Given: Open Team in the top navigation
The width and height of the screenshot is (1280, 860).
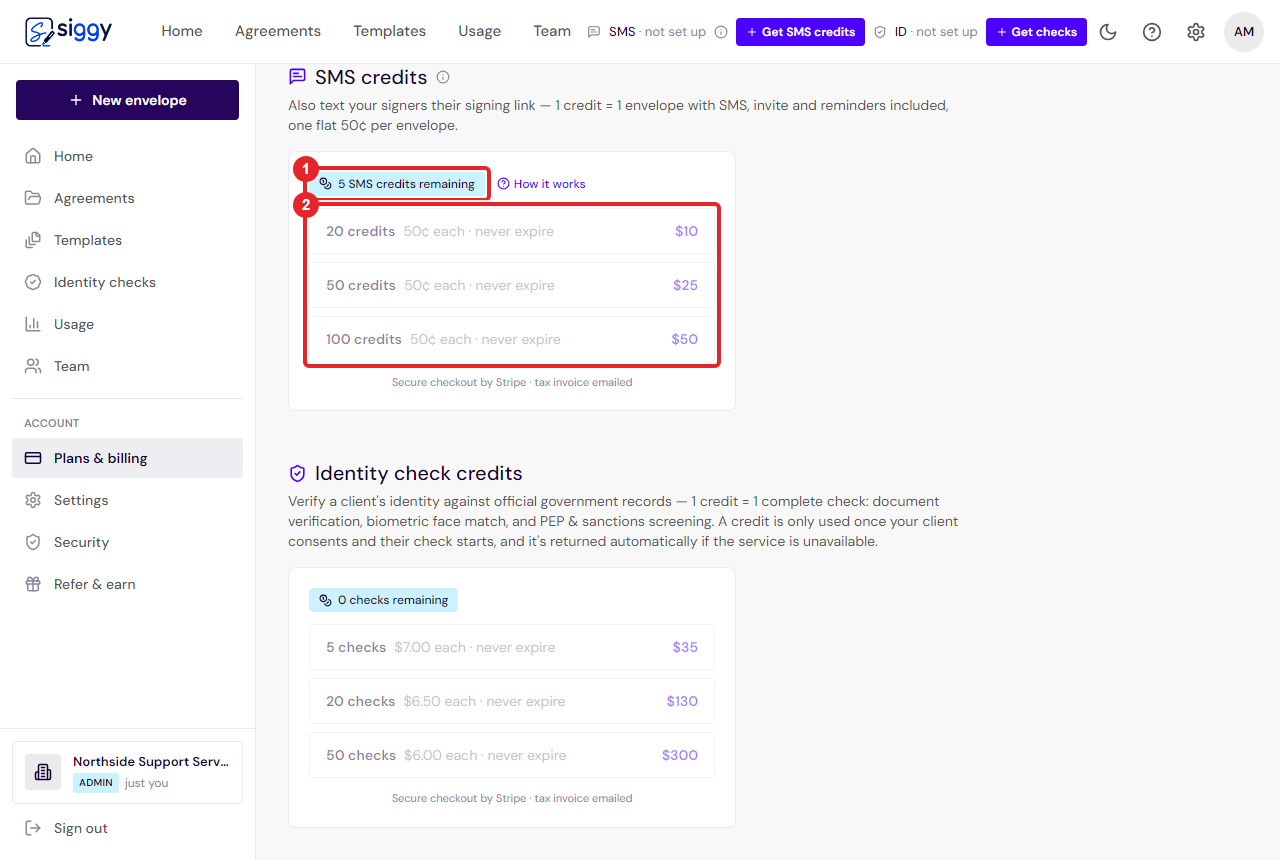Looking at the screenshot, I should pyautogui.click(x=552, y=31).
